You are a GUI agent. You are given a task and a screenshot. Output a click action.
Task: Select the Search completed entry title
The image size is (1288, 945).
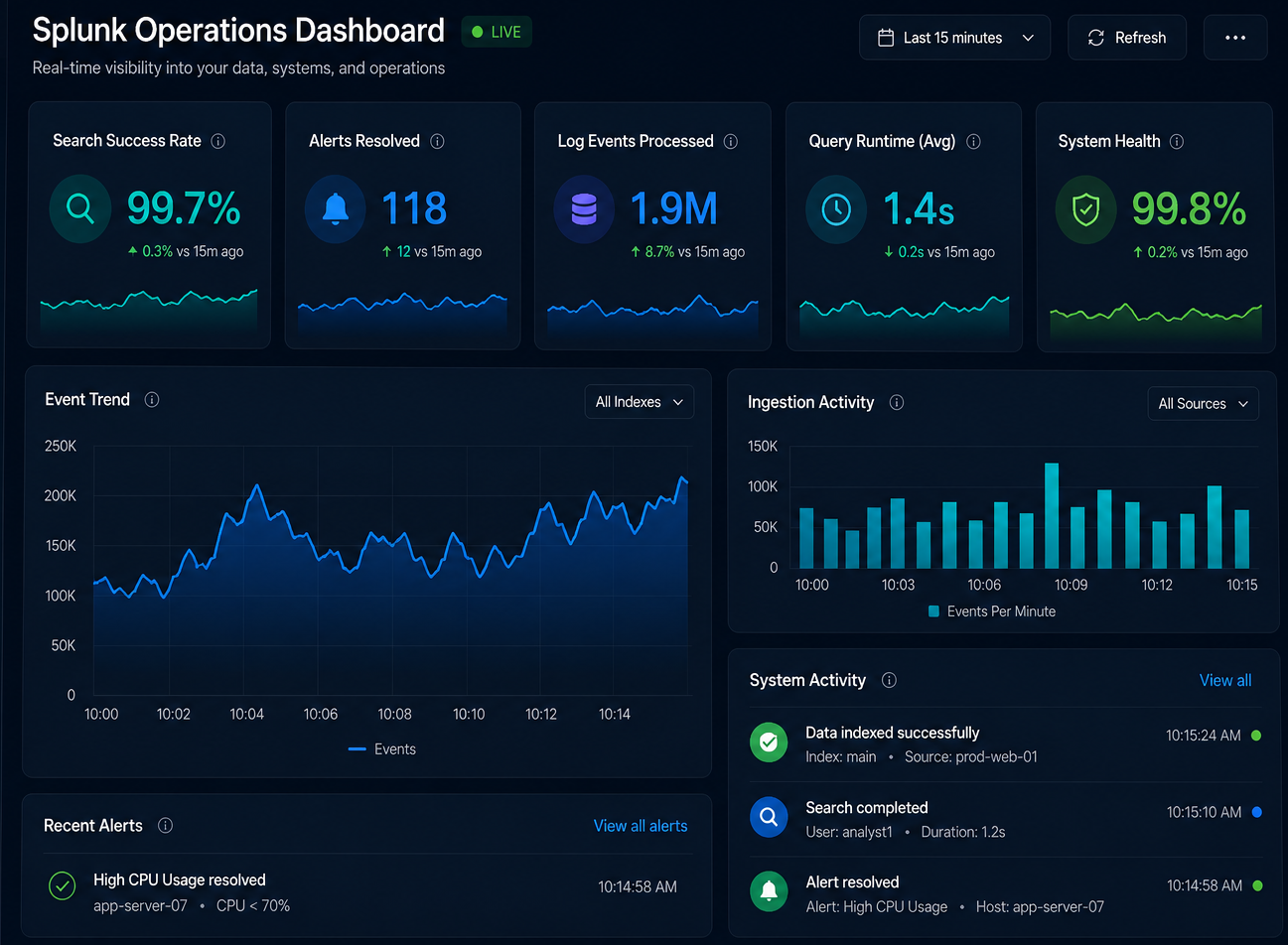point(867,808)
